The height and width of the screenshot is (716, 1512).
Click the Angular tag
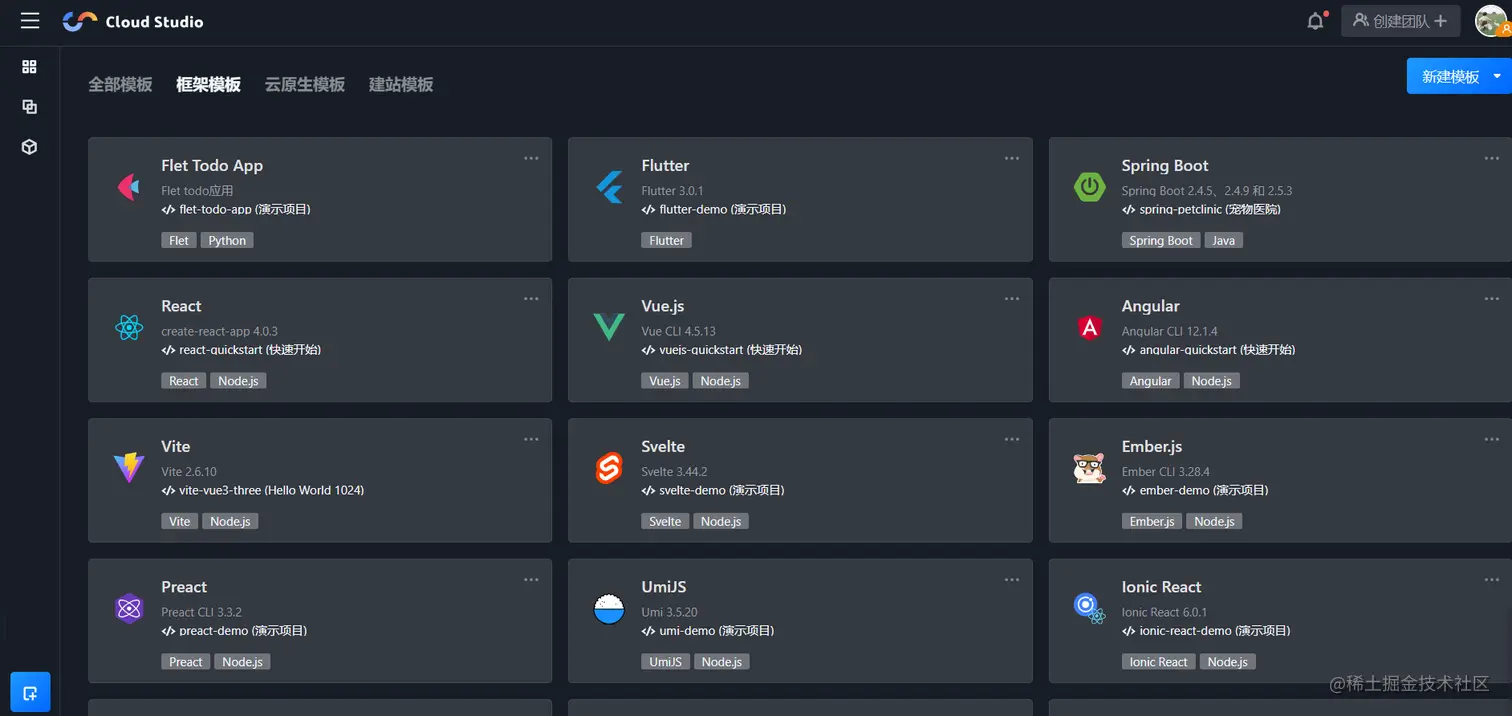coord(1151,381)
